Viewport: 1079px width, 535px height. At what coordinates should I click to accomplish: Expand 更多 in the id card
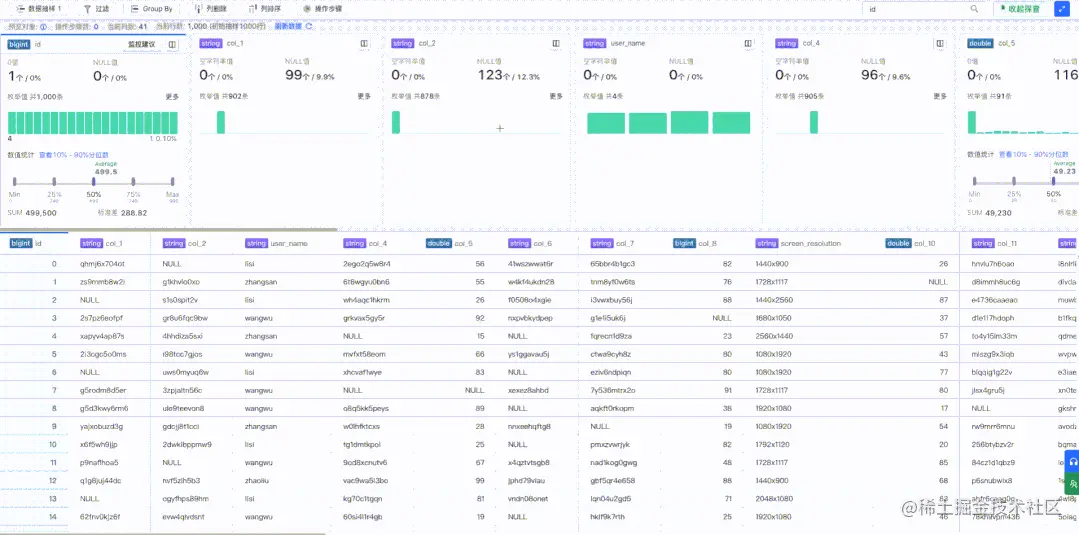click(172, 96)
